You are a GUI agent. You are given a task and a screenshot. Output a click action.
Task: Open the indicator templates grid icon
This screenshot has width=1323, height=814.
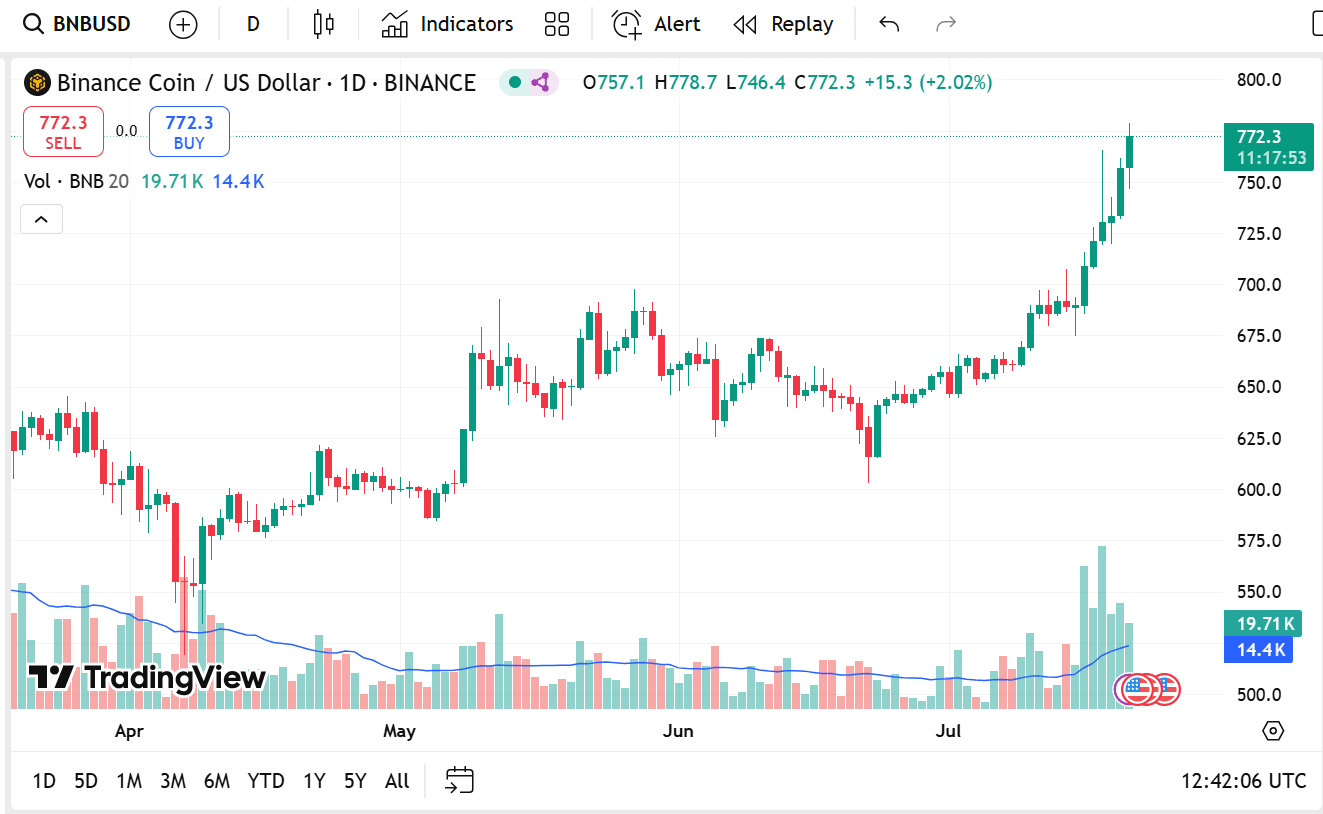click(557, 24)
